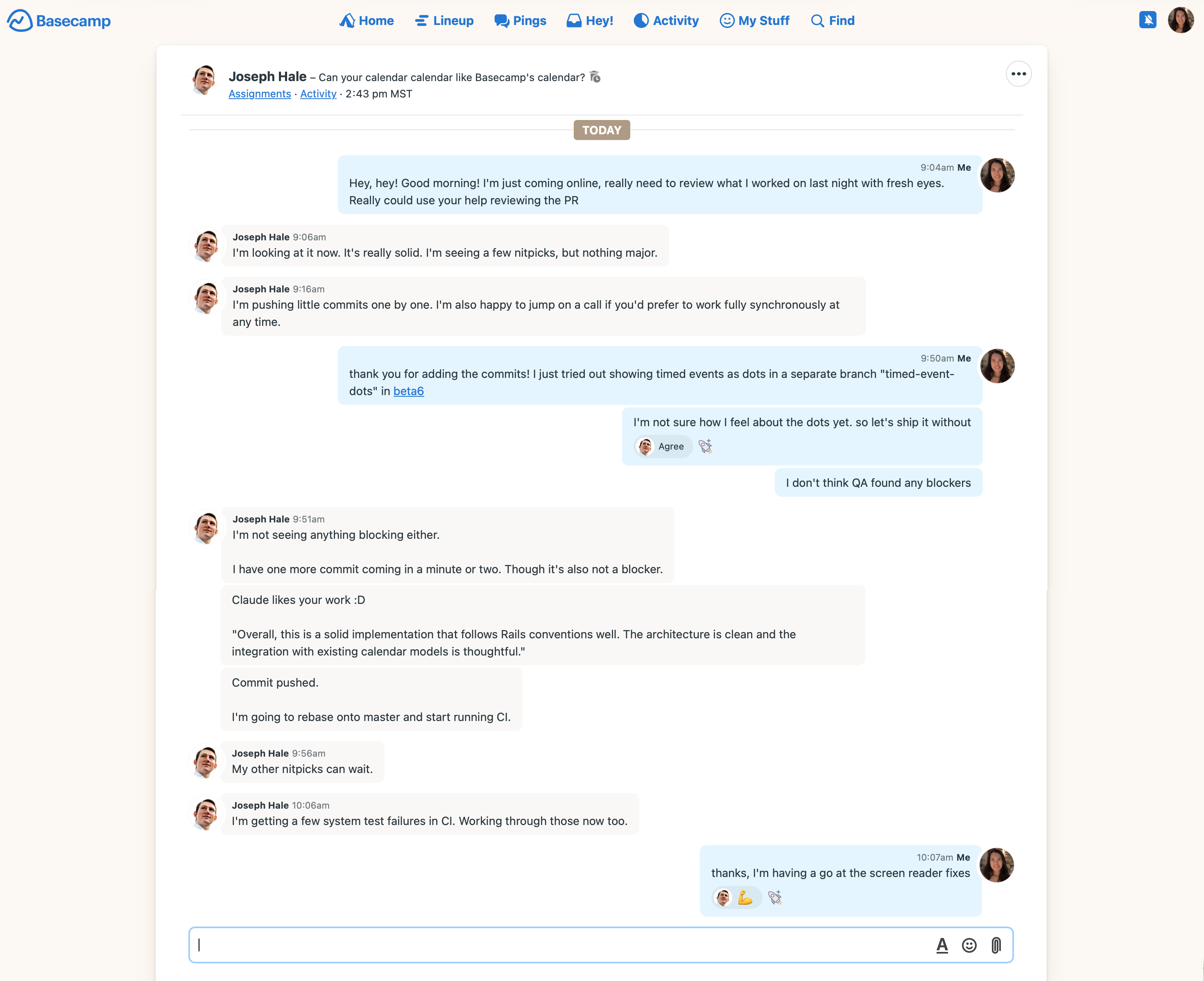Screen dimensions: 1204x981
Task: Focus the message input field
Action: [559, 945]
